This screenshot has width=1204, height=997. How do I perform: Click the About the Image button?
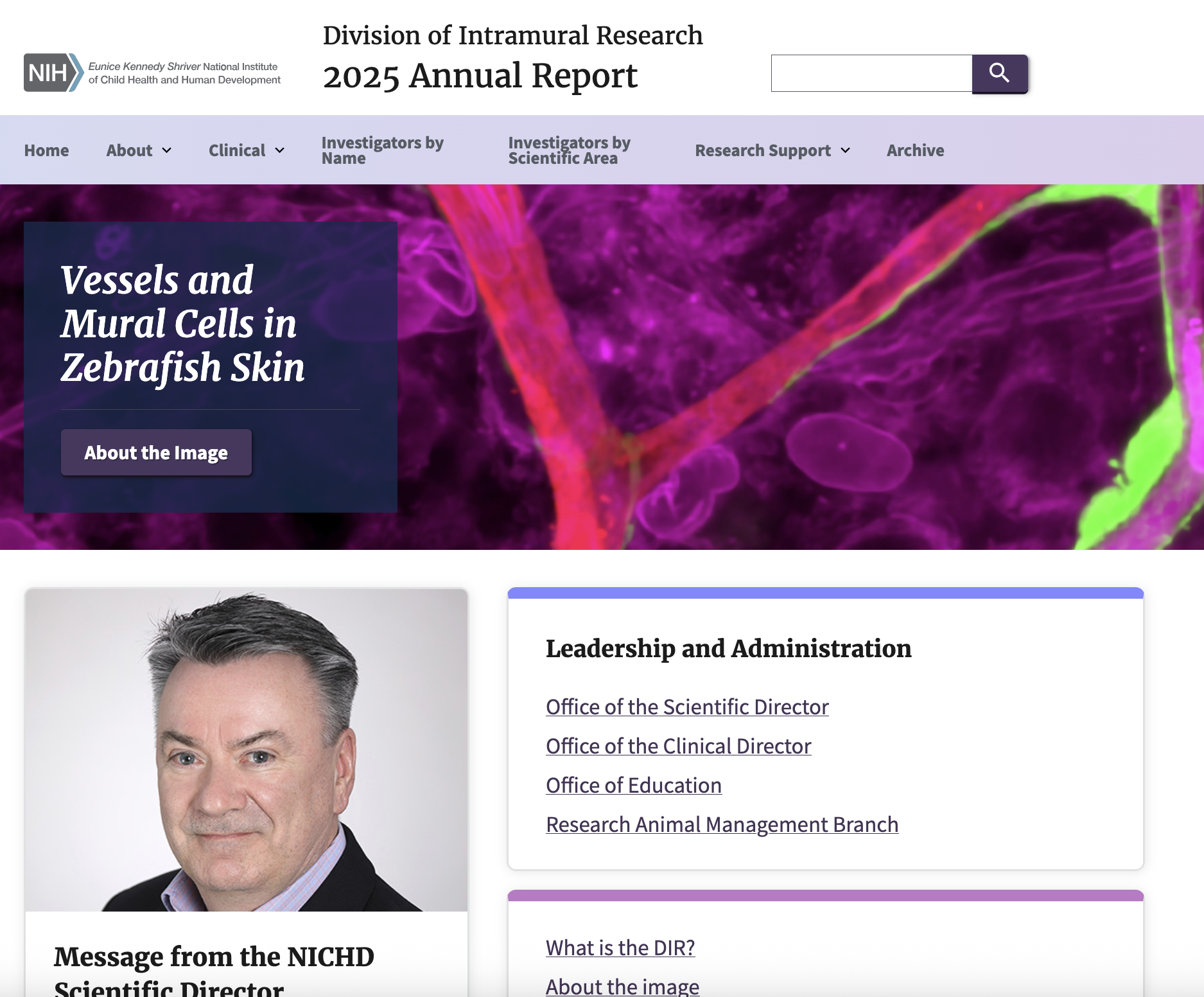(x=156, y=452)
